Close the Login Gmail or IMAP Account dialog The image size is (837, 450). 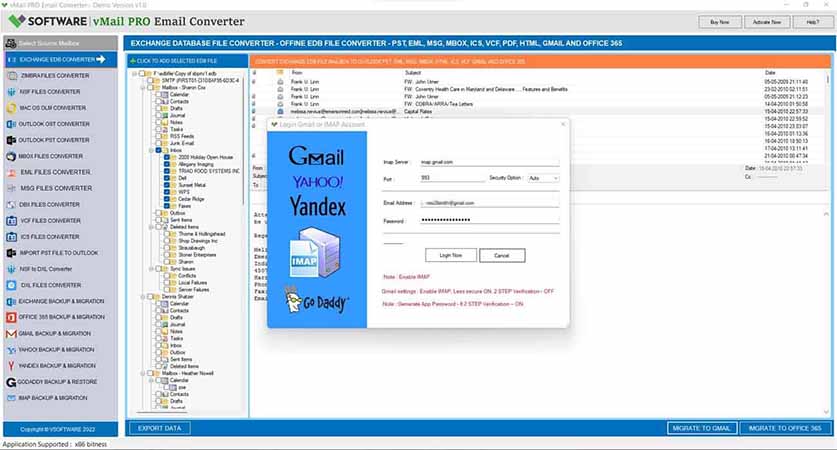563,124
